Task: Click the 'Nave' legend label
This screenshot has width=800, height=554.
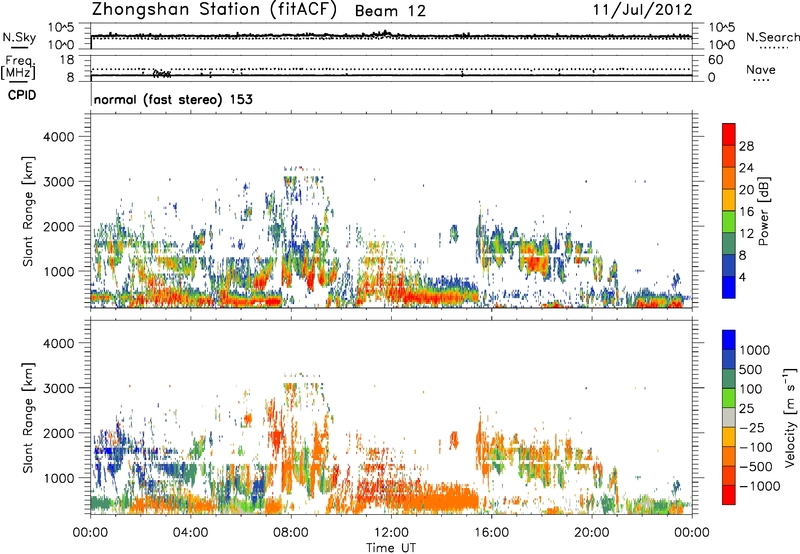Action: pyautogui.click(x=761, y=70)
